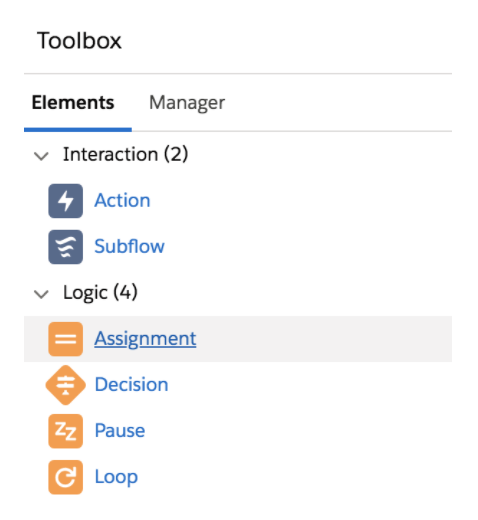Collapse the Logic section chevron
The image size is (478, 520).
(41, 294)
